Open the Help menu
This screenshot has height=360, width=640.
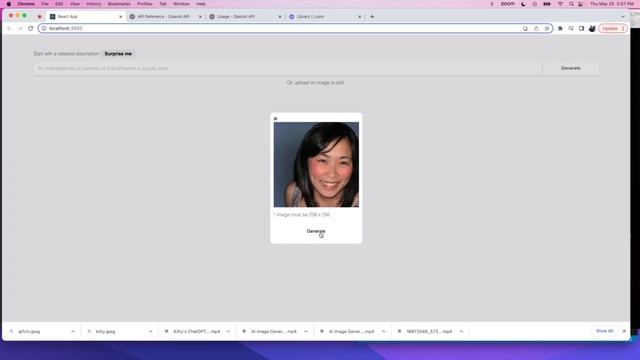[x=201, y=4]
